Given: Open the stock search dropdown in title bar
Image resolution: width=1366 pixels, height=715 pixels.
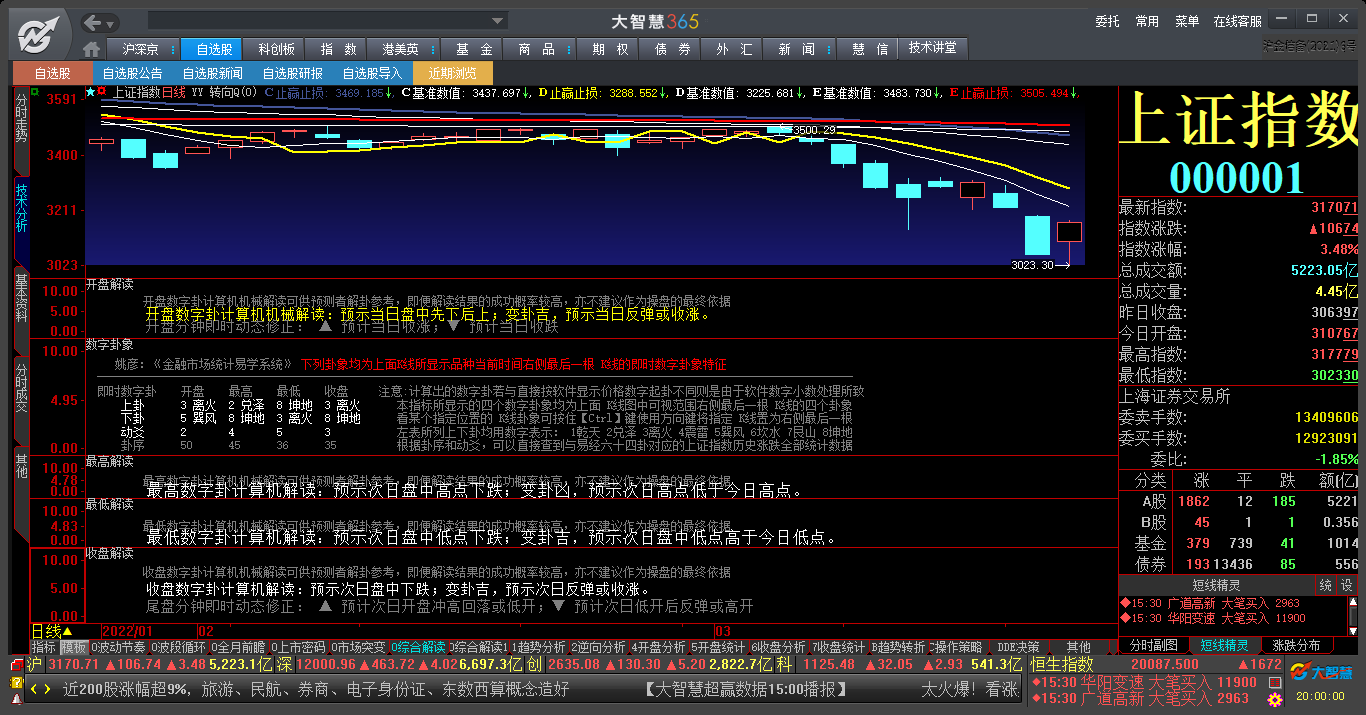Looking at the screenshot, I should 498,21.
